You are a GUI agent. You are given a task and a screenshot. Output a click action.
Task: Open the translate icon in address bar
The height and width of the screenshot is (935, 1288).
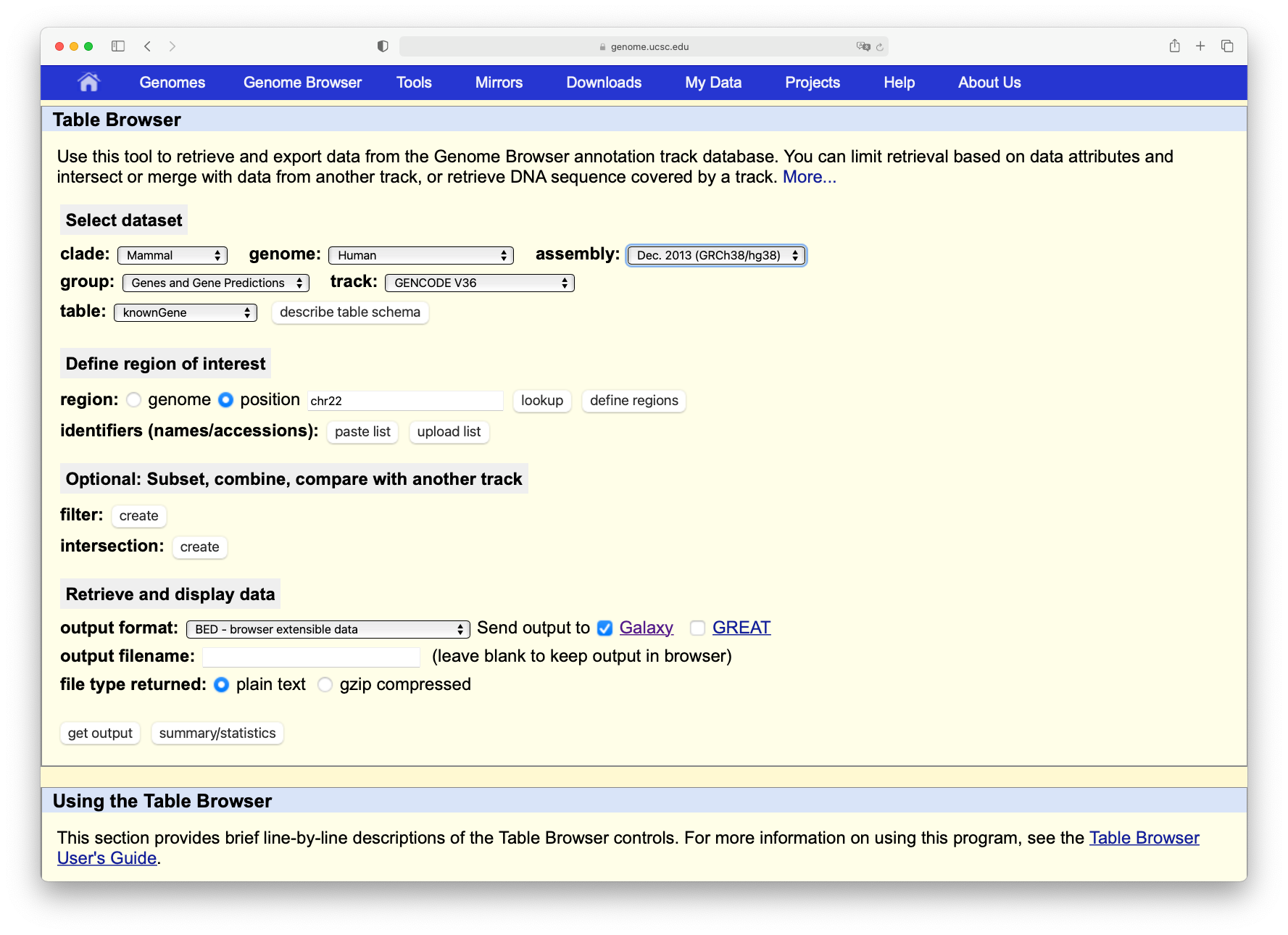(863, 46)
